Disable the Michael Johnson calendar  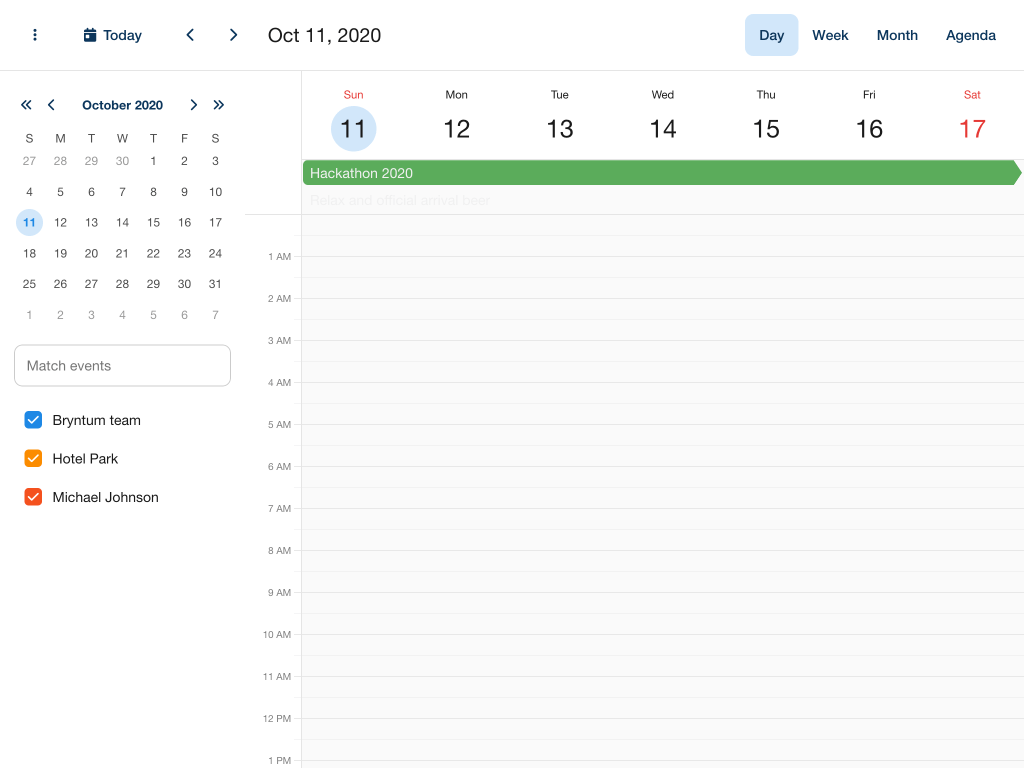tap(33, 497)
